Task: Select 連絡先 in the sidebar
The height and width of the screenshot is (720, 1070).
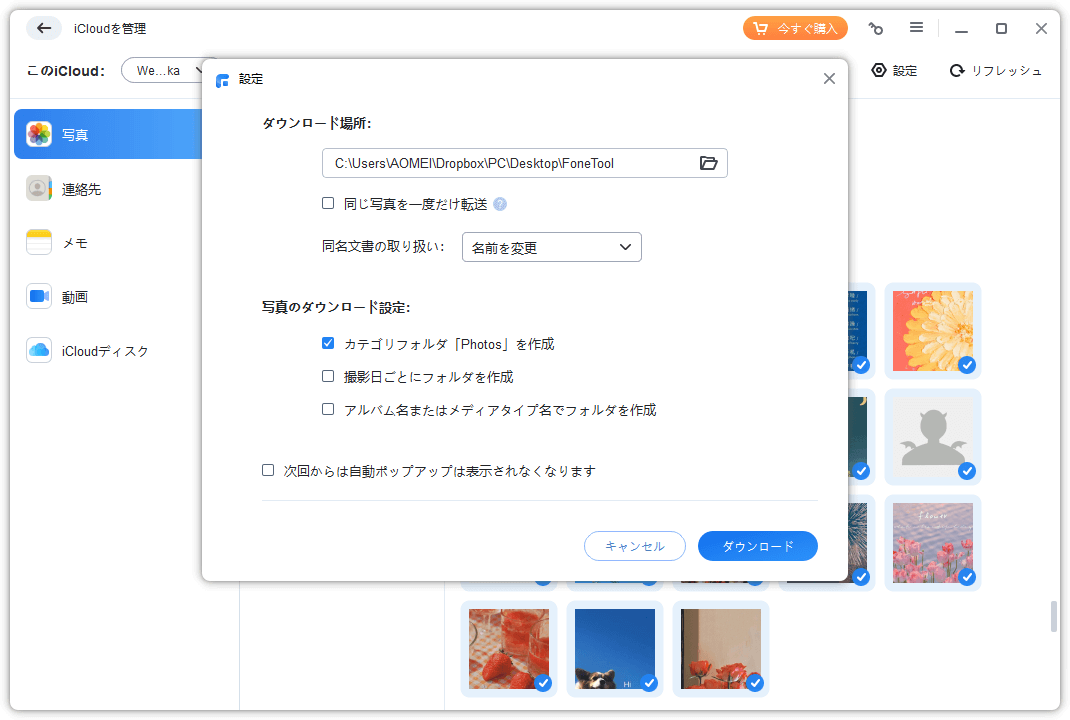Action: (80, 188)
